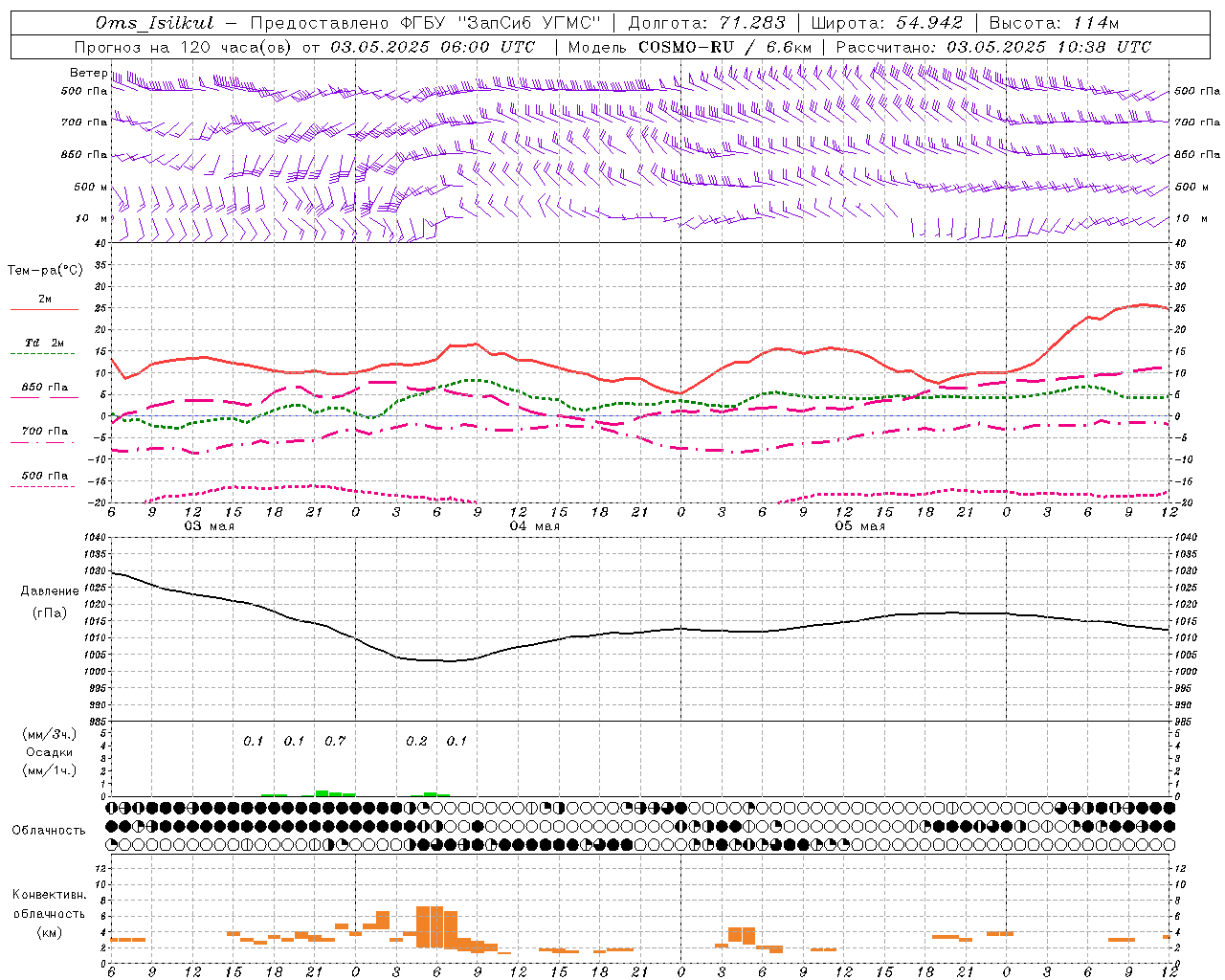Click the '0.7' precipitation amount value
This screenshot has width=1225, height=980.
click(335, 741)
